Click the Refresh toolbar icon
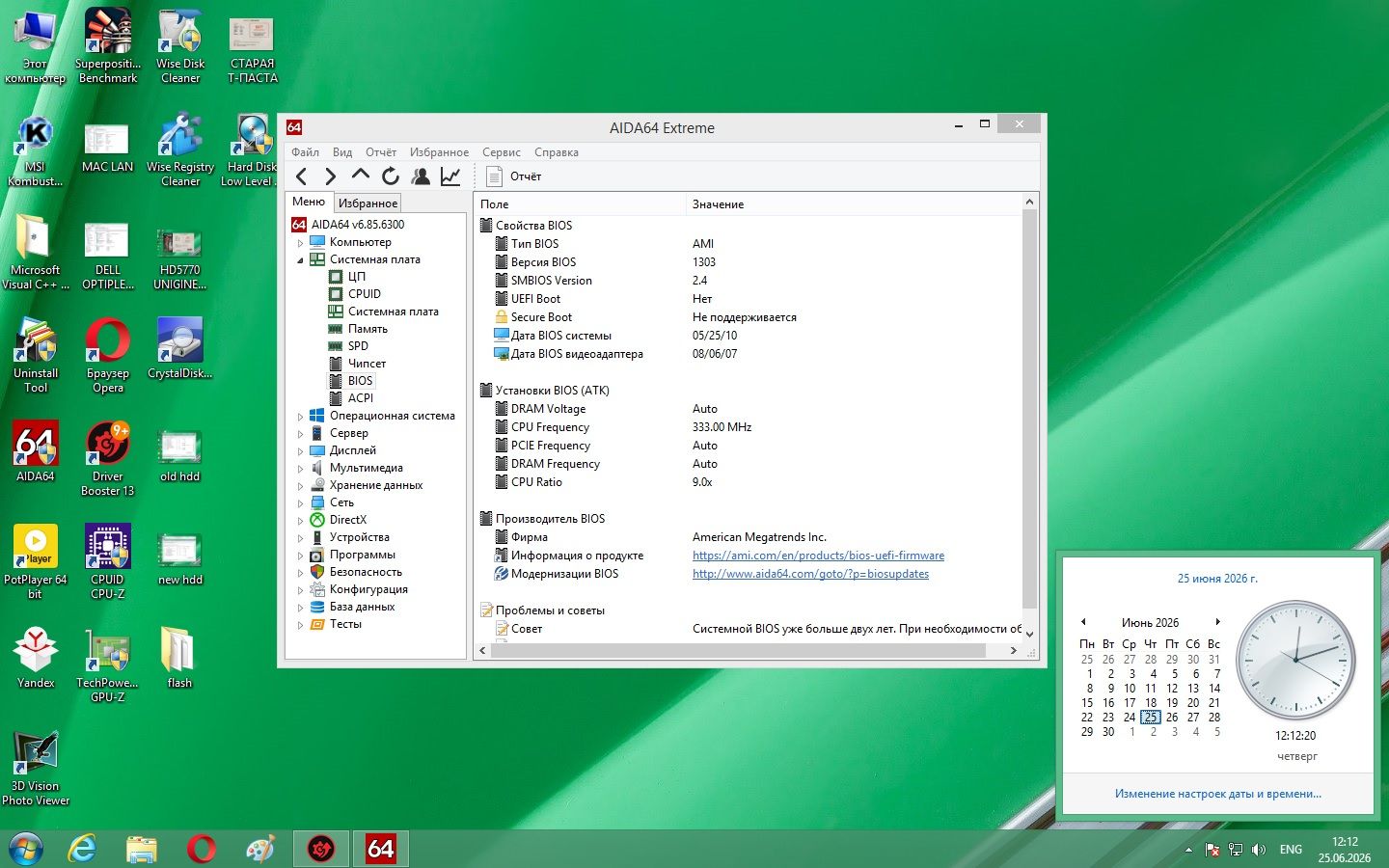The height and width of the screenshot is (868, 1389). [x=390, y=176]
